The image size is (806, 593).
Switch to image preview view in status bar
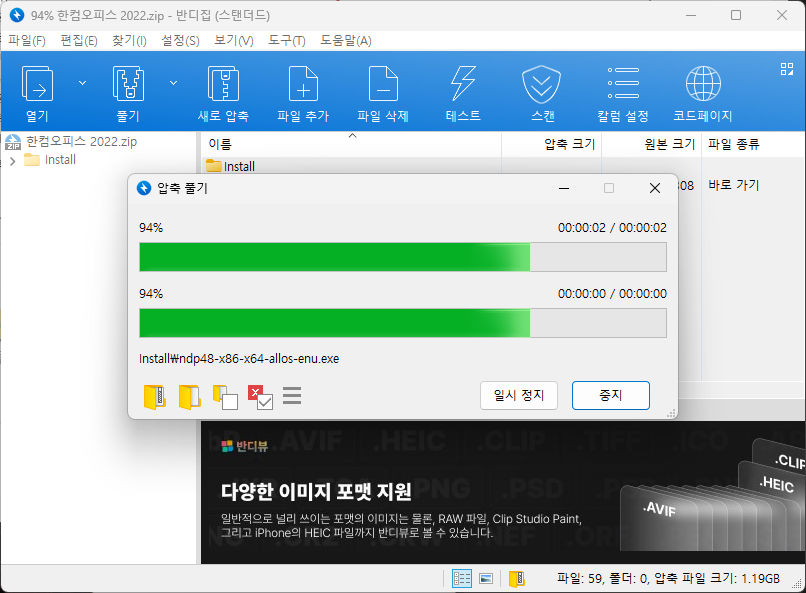[486, 579]
